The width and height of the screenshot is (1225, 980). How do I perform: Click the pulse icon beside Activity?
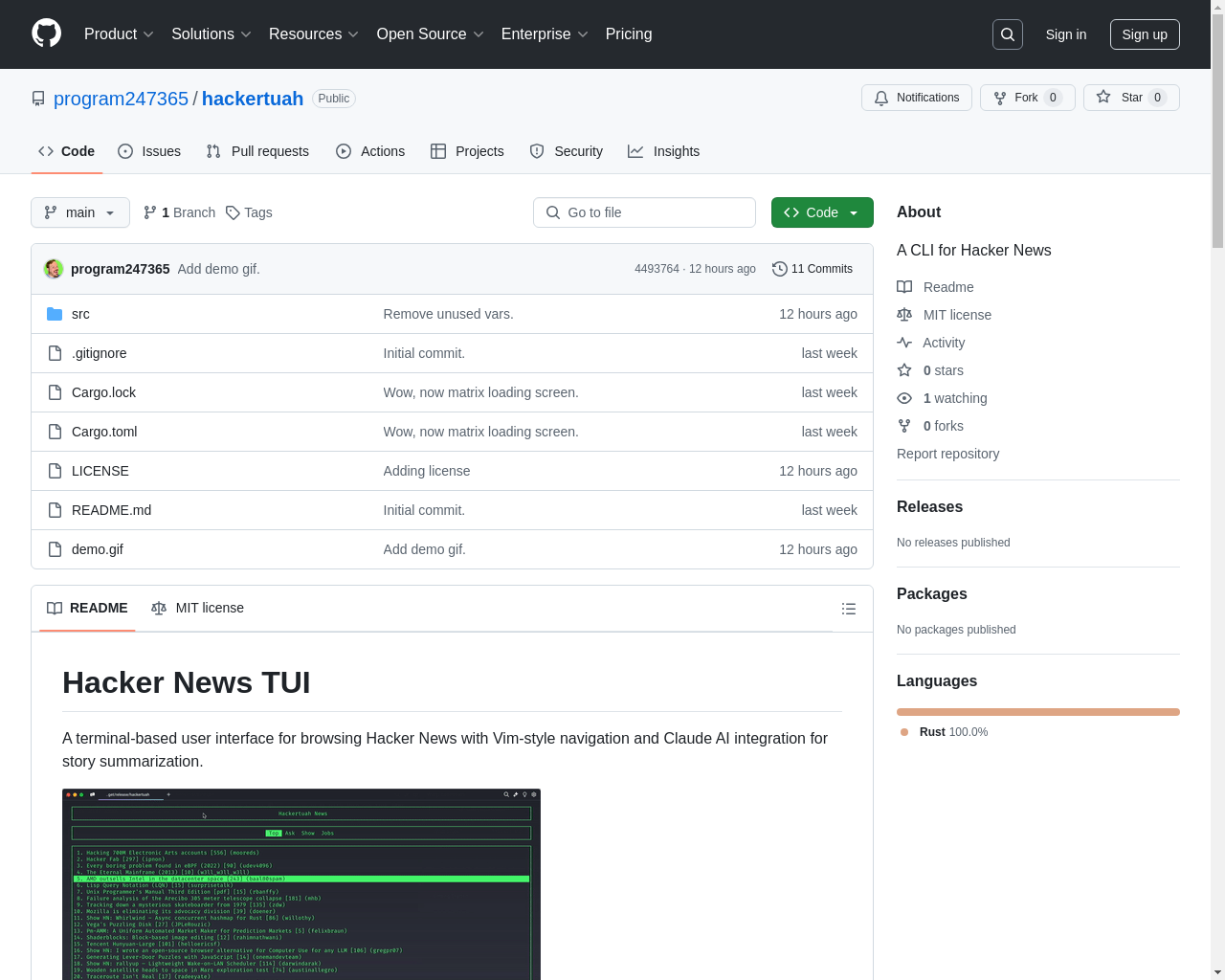(904, 343)
